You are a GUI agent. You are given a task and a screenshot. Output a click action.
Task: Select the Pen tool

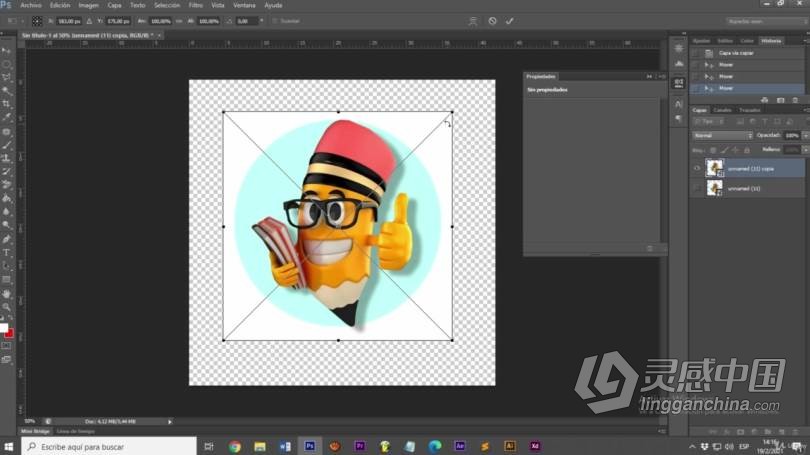(x=6, y=239)
